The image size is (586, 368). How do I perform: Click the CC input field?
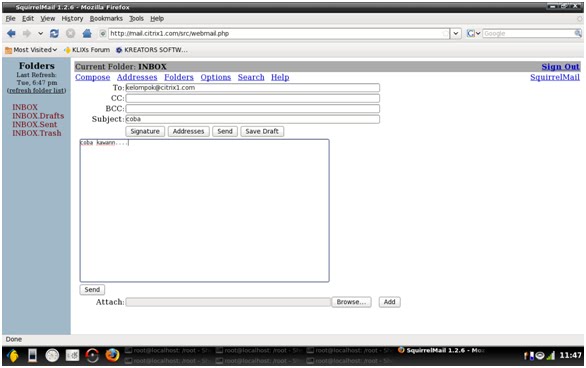253,98
